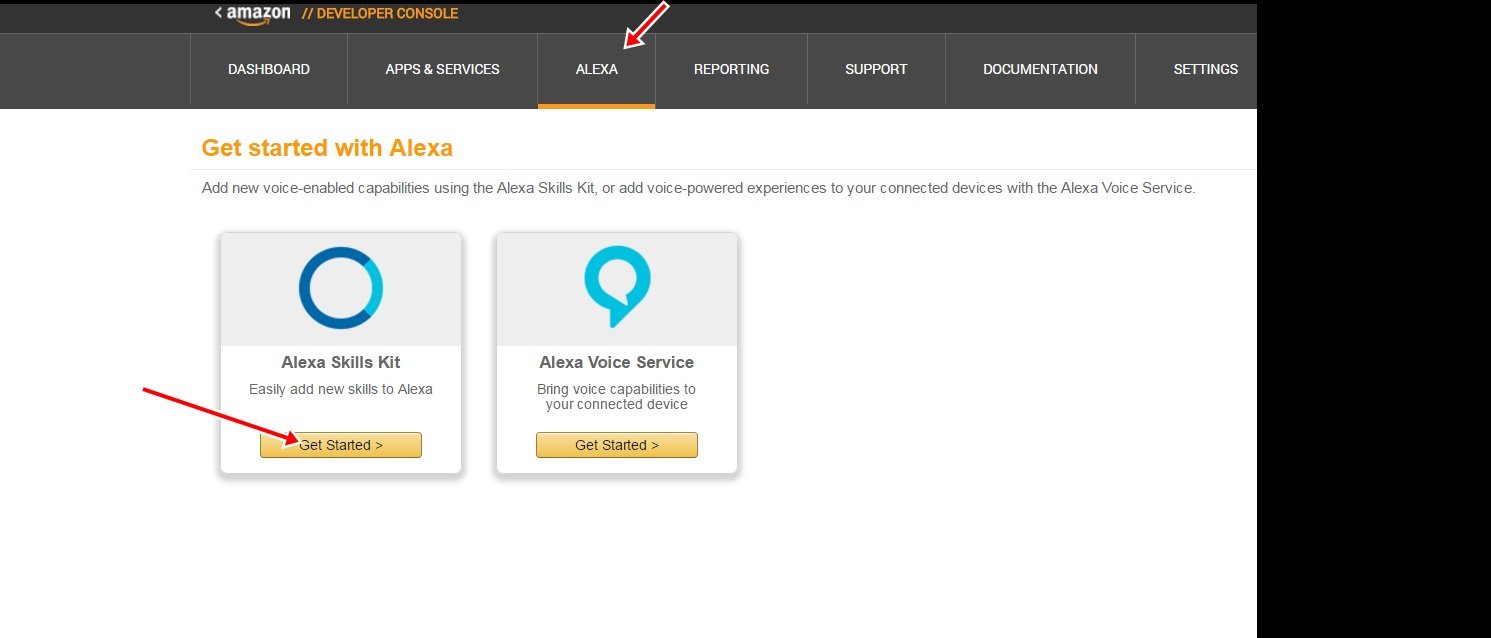Open the Dashboard tab
The height and width of the screenshot is (638, 1491).
click(269, 69)
